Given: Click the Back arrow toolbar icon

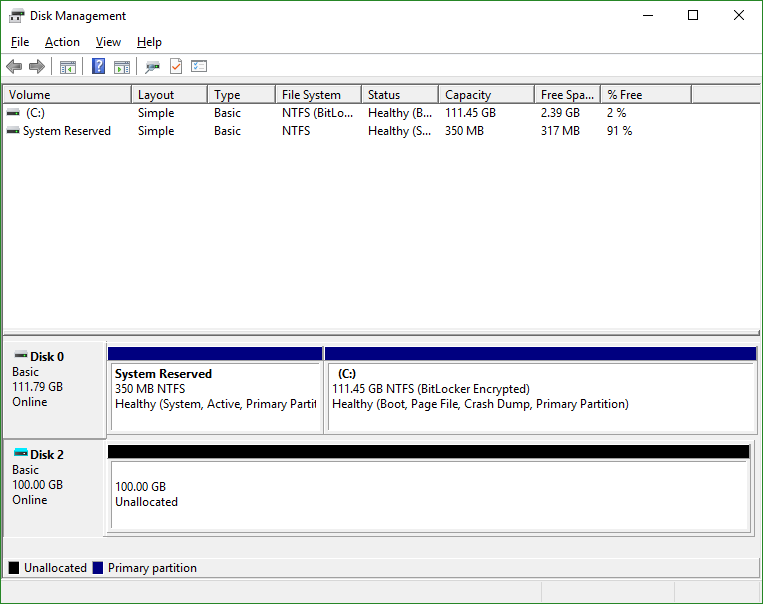Looking at the screenshot, I should 14,67.
